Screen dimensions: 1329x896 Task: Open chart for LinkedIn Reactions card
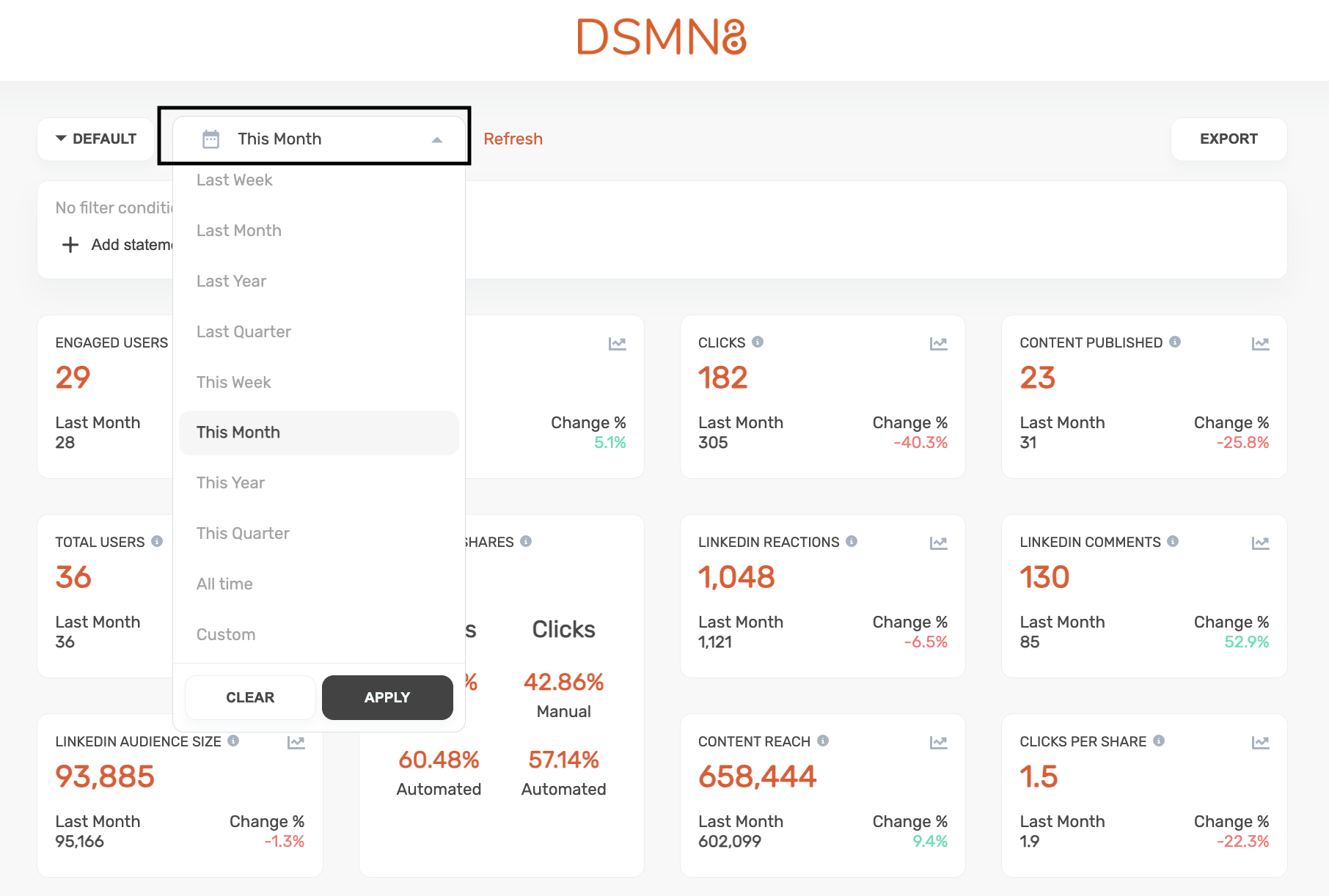pos(938,543)
